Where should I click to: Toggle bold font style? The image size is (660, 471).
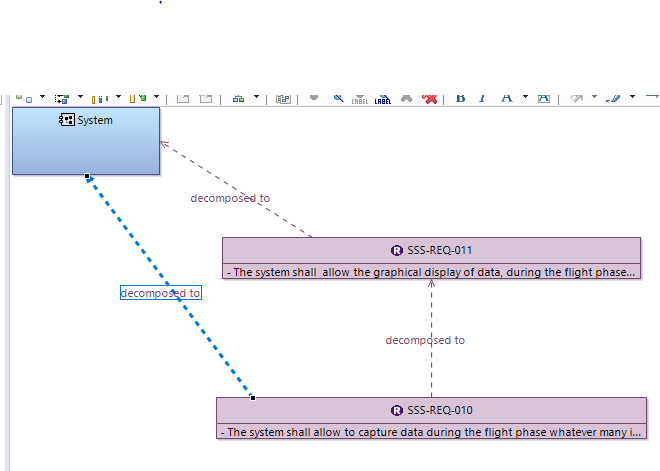click(x=460, y=99)
